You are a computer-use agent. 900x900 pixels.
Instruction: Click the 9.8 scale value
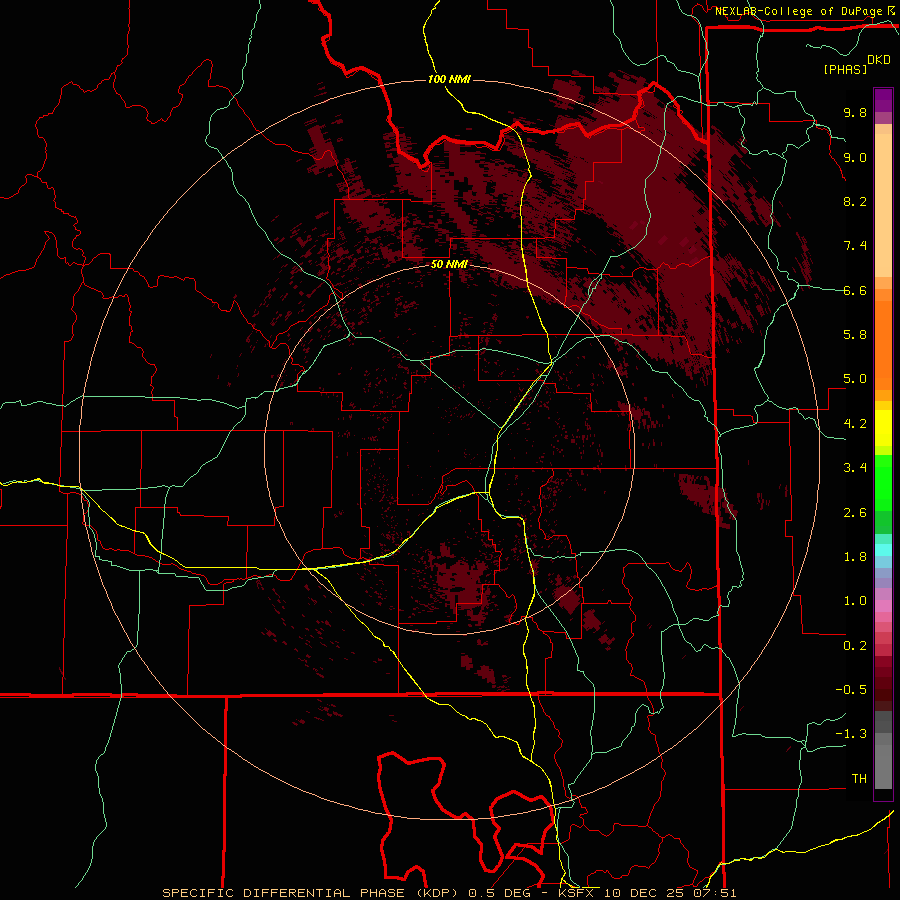coord(855,112)
